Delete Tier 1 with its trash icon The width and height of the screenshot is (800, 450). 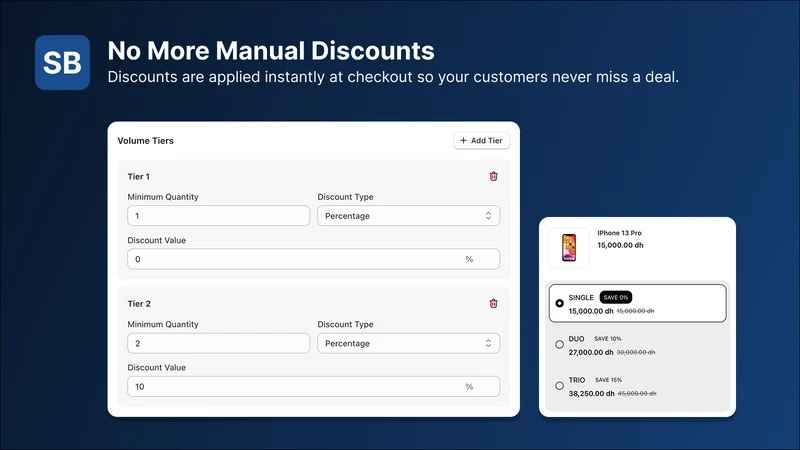[x=493, y=177]
